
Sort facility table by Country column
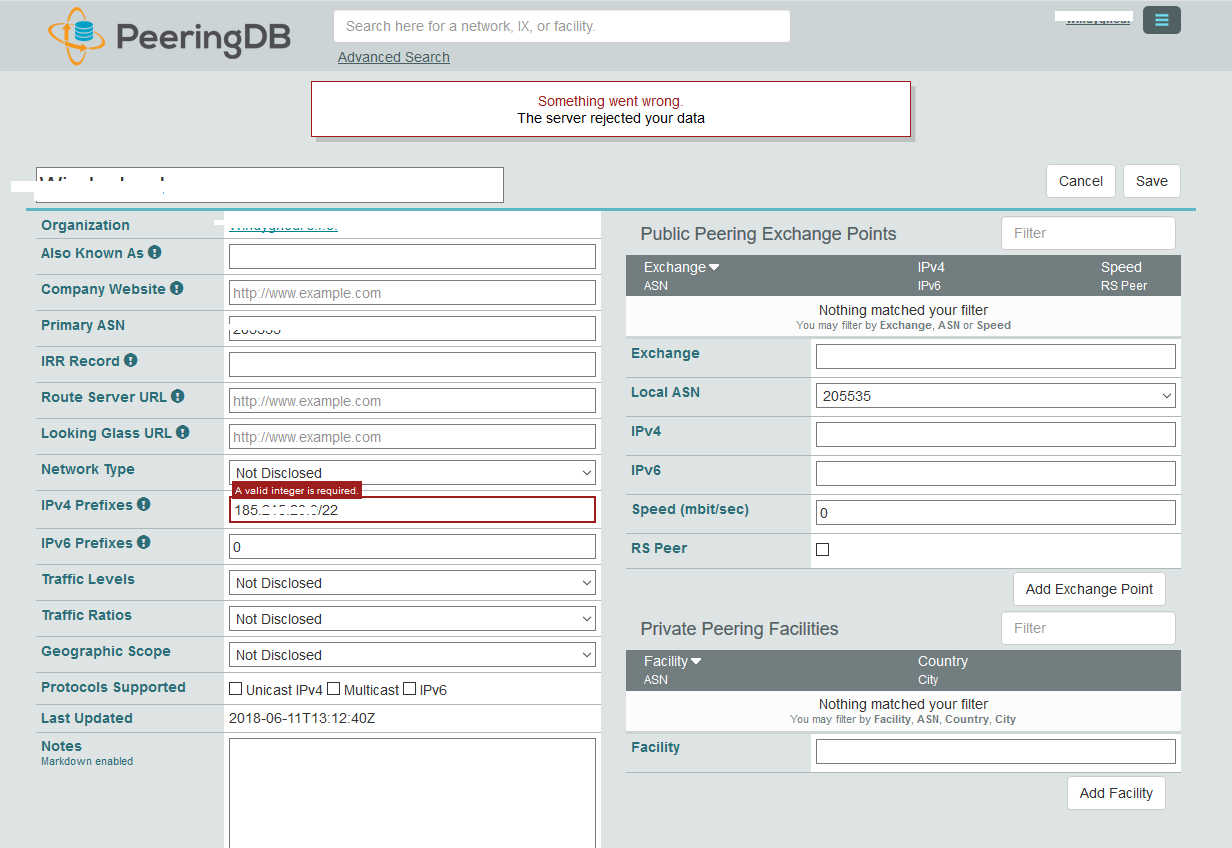[943, 661]
